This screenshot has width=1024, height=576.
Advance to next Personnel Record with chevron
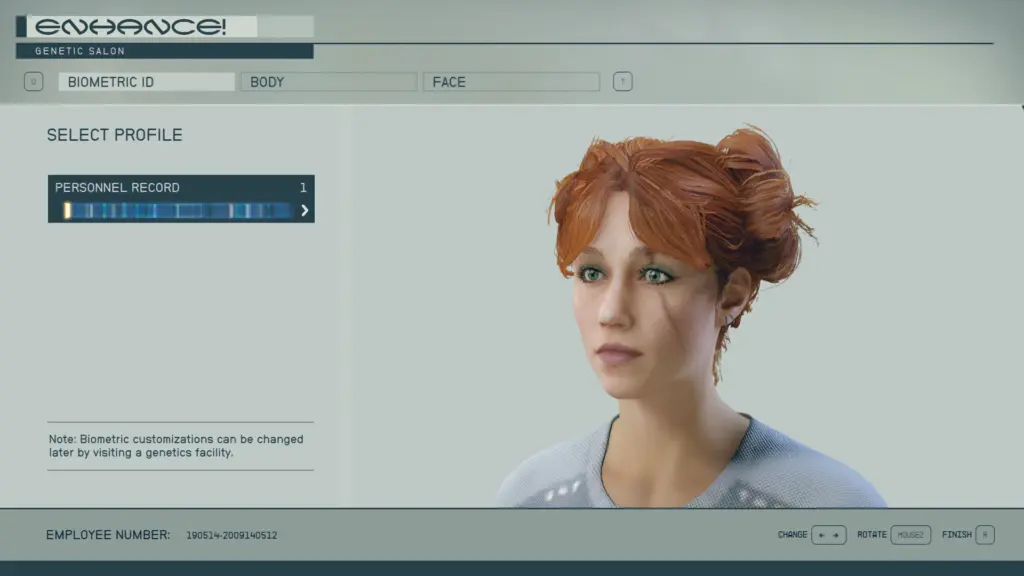click(x=304, y=210)
